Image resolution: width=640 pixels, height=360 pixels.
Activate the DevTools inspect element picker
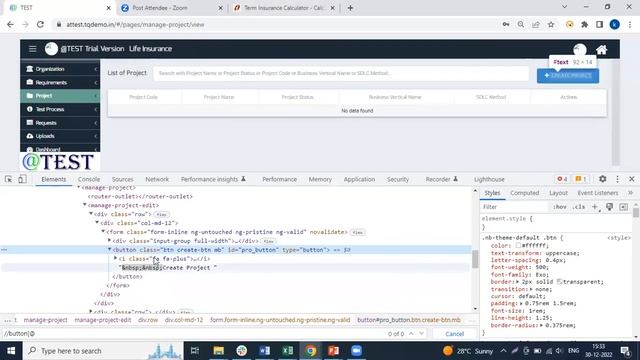pos(8,179)
